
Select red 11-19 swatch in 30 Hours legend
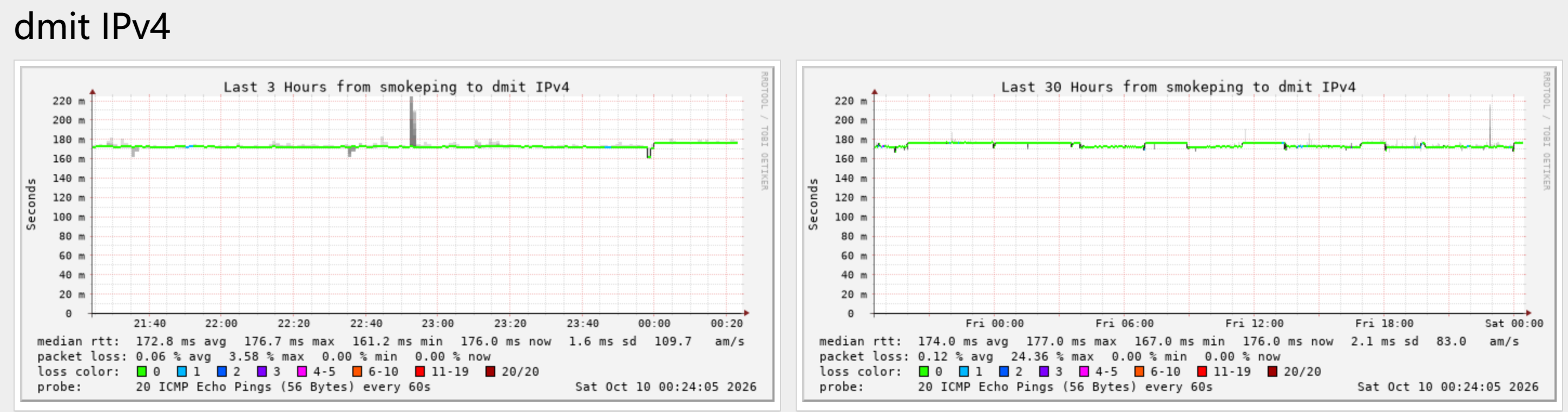click(x=1202, y=371)
